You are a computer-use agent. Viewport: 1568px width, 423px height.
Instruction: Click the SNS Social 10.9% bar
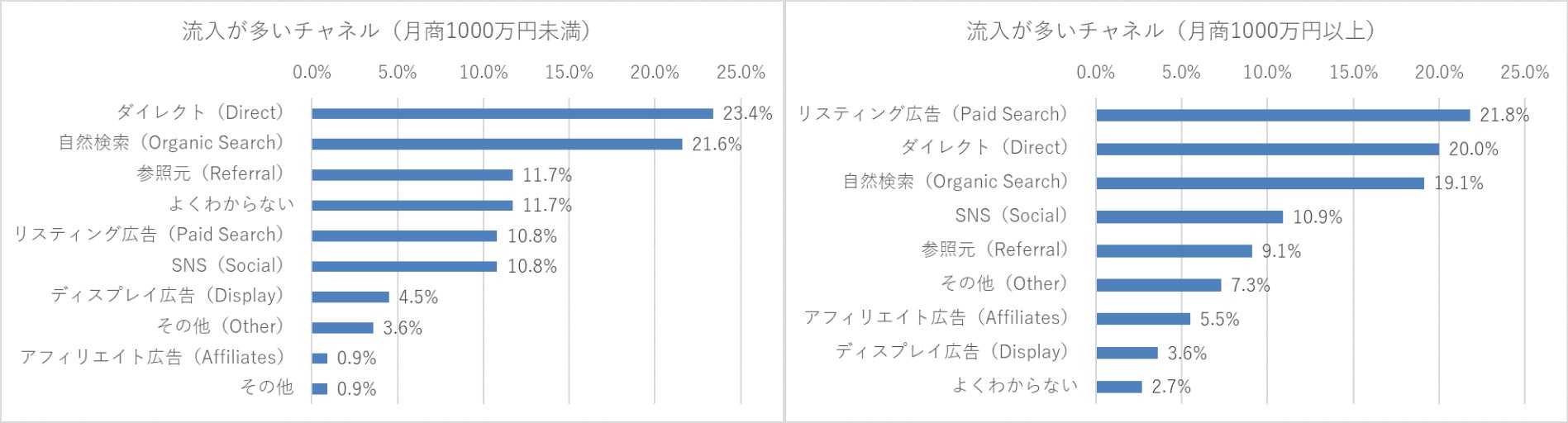(1189, 217)
